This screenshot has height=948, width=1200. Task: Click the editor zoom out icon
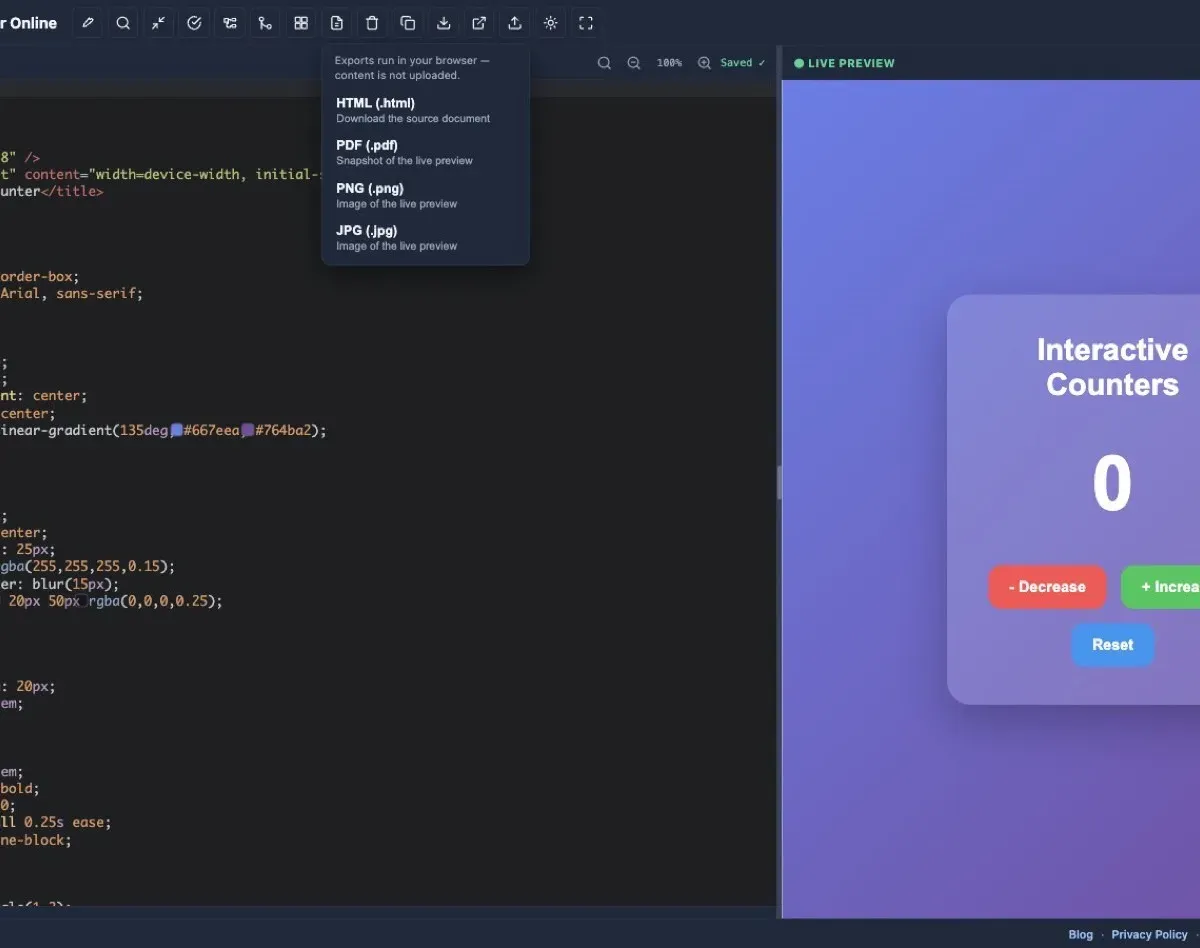pos(634,63)
